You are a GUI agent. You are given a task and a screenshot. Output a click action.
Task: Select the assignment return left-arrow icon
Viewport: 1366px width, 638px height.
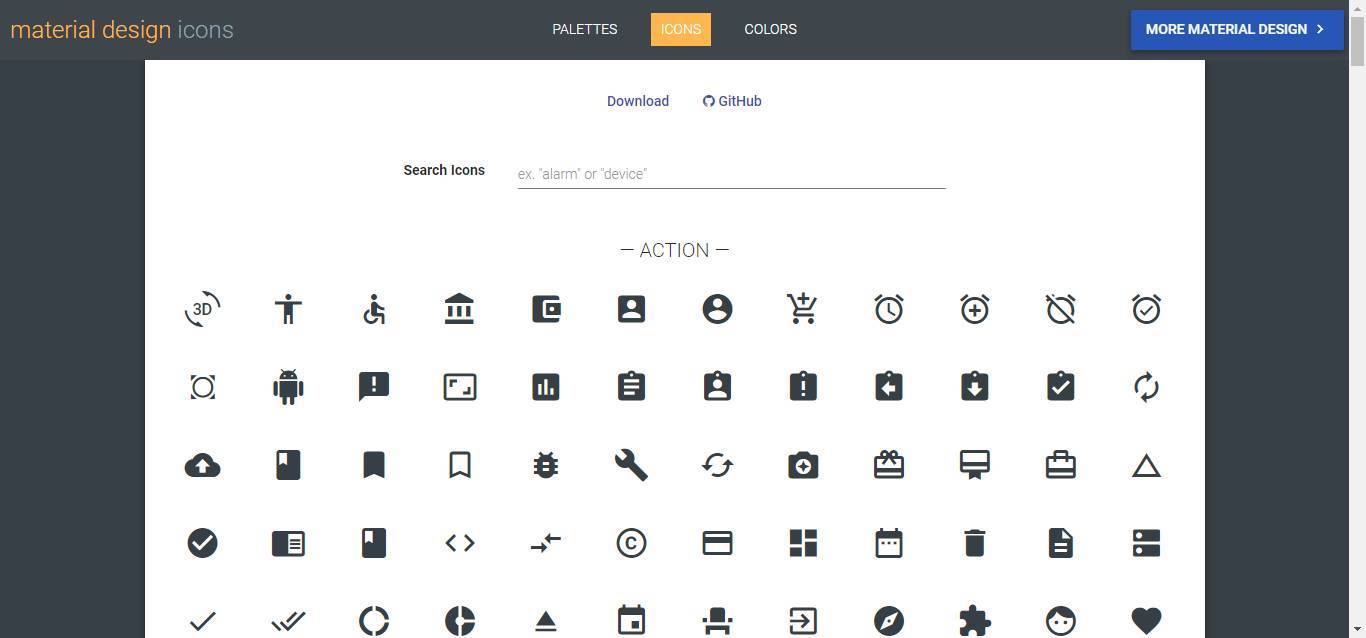point(889,387)
